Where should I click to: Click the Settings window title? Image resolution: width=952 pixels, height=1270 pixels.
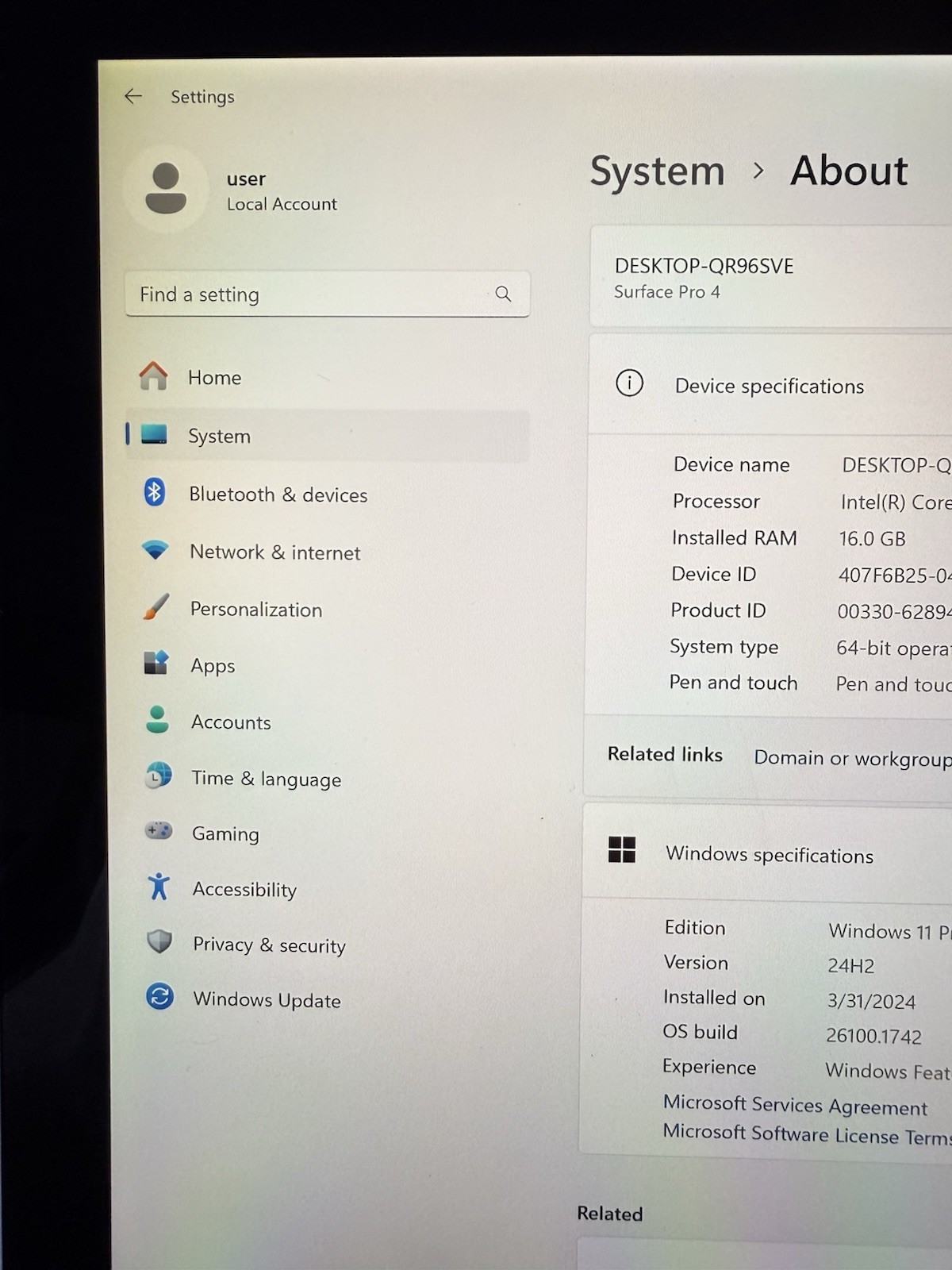coord(202,97)
